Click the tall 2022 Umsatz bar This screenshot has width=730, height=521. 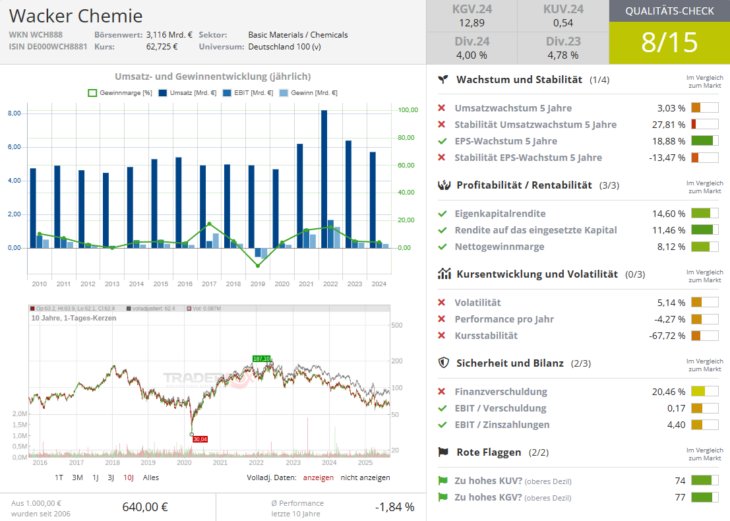[324, 179]
